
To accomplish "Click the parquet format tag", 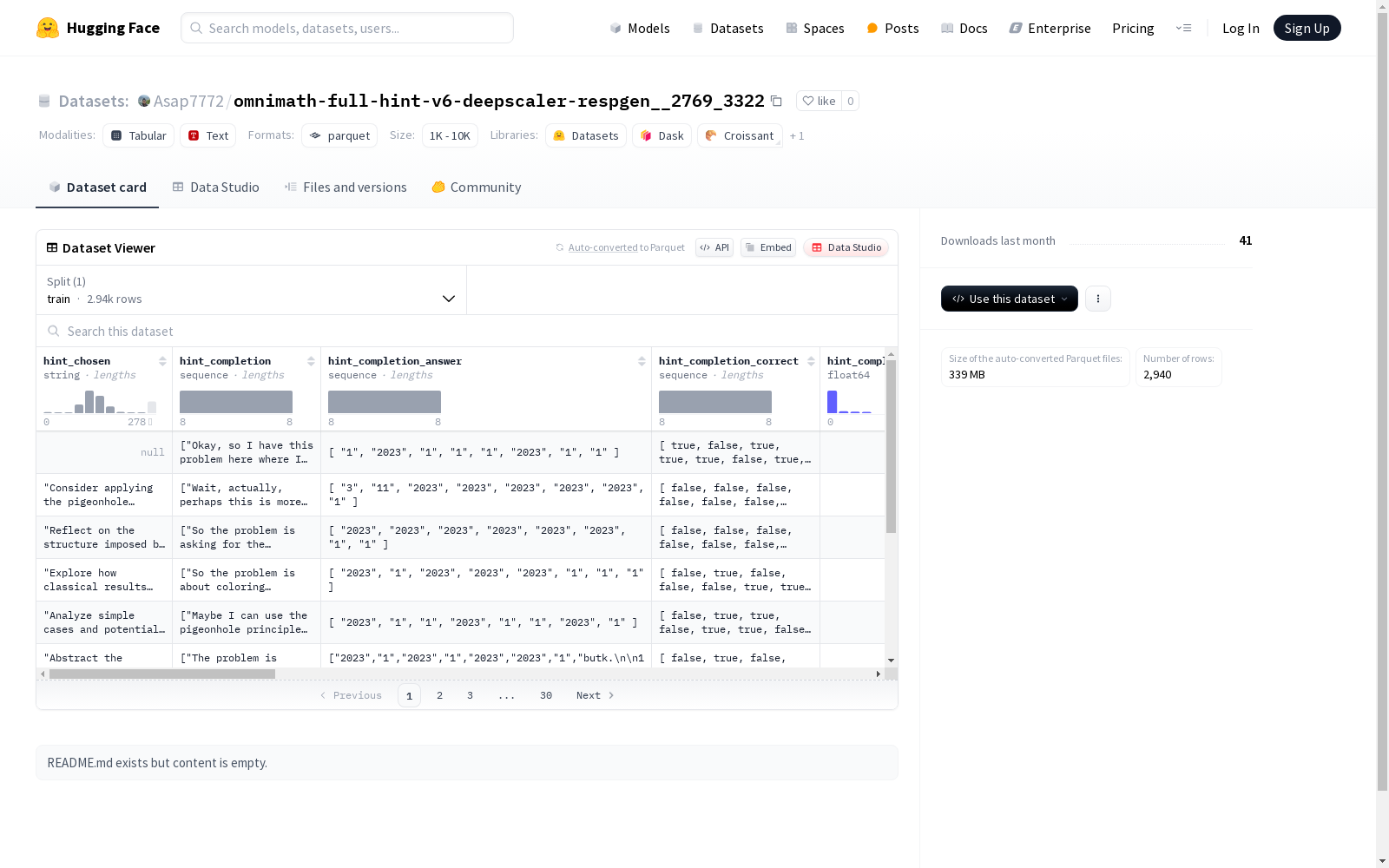I will (x=339, y=135).
